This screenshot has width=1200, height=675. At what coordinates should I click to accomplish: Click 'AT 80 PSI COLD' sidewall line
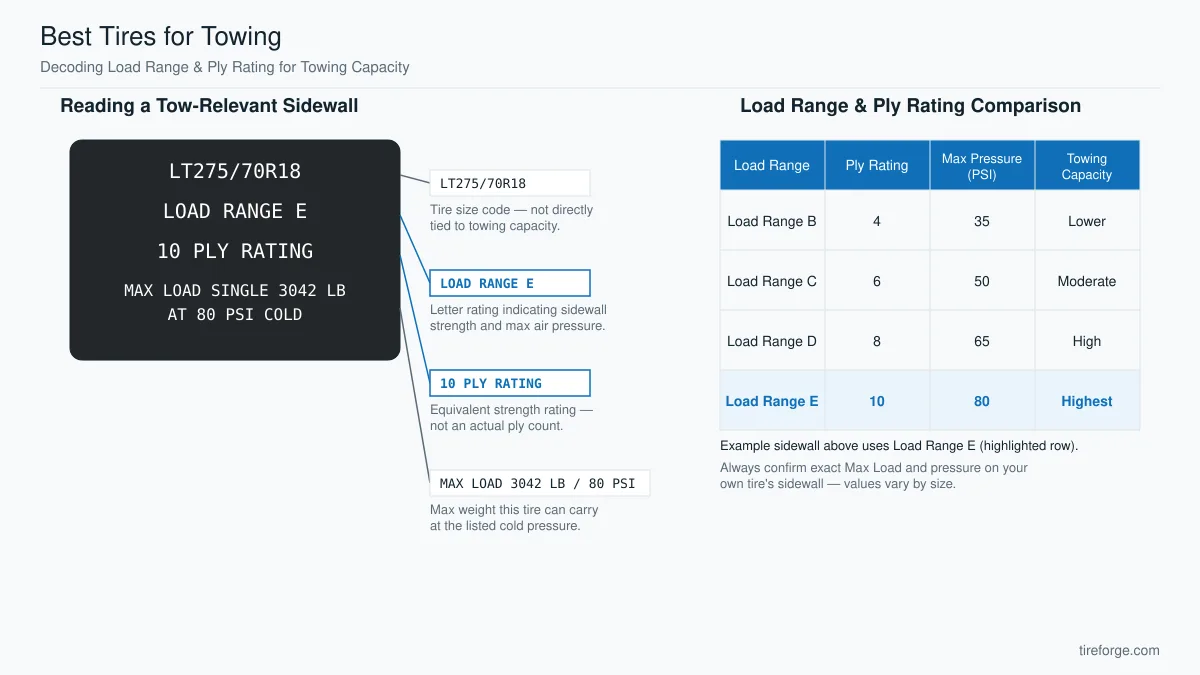235,314
